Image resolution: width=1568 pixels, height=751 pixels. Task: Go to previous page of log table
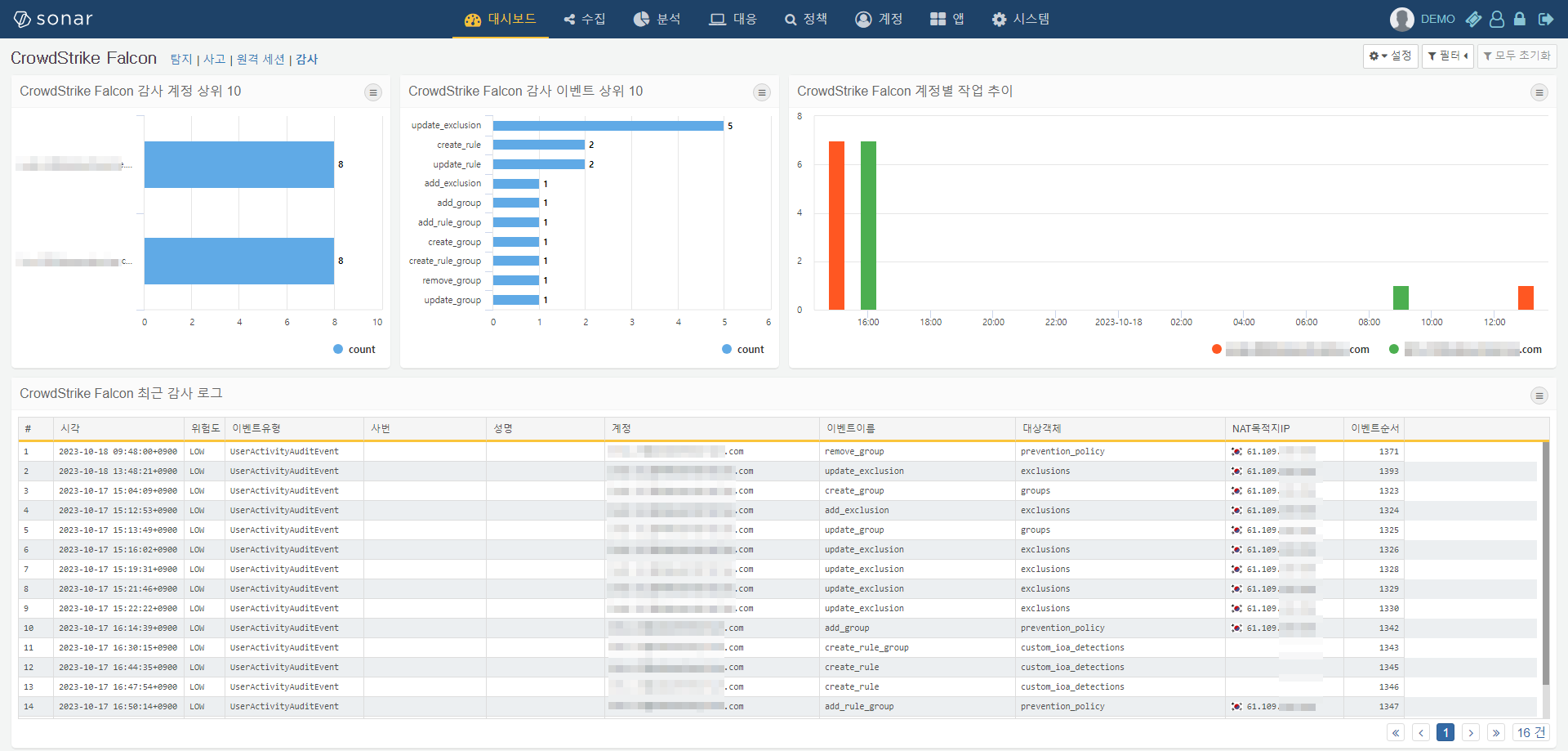[1421, 733]
